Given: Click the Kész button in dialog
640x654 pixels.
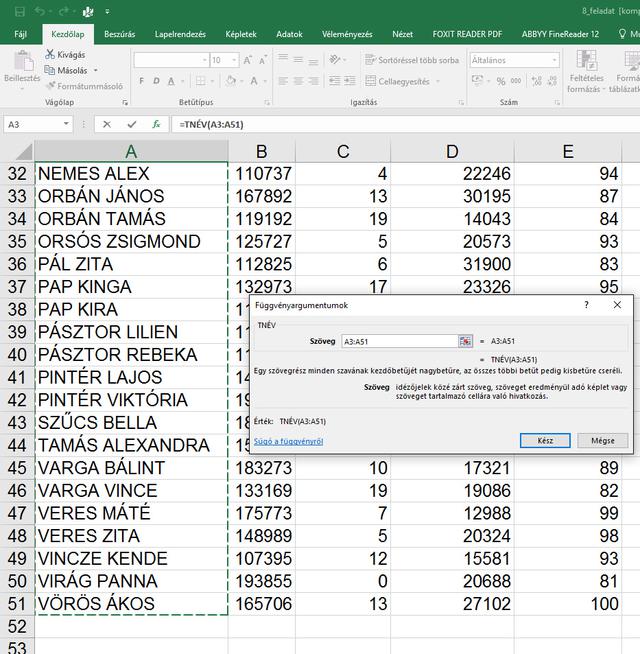Looking at the screenshot, I should pyautogui.click(x=545, y=440).
